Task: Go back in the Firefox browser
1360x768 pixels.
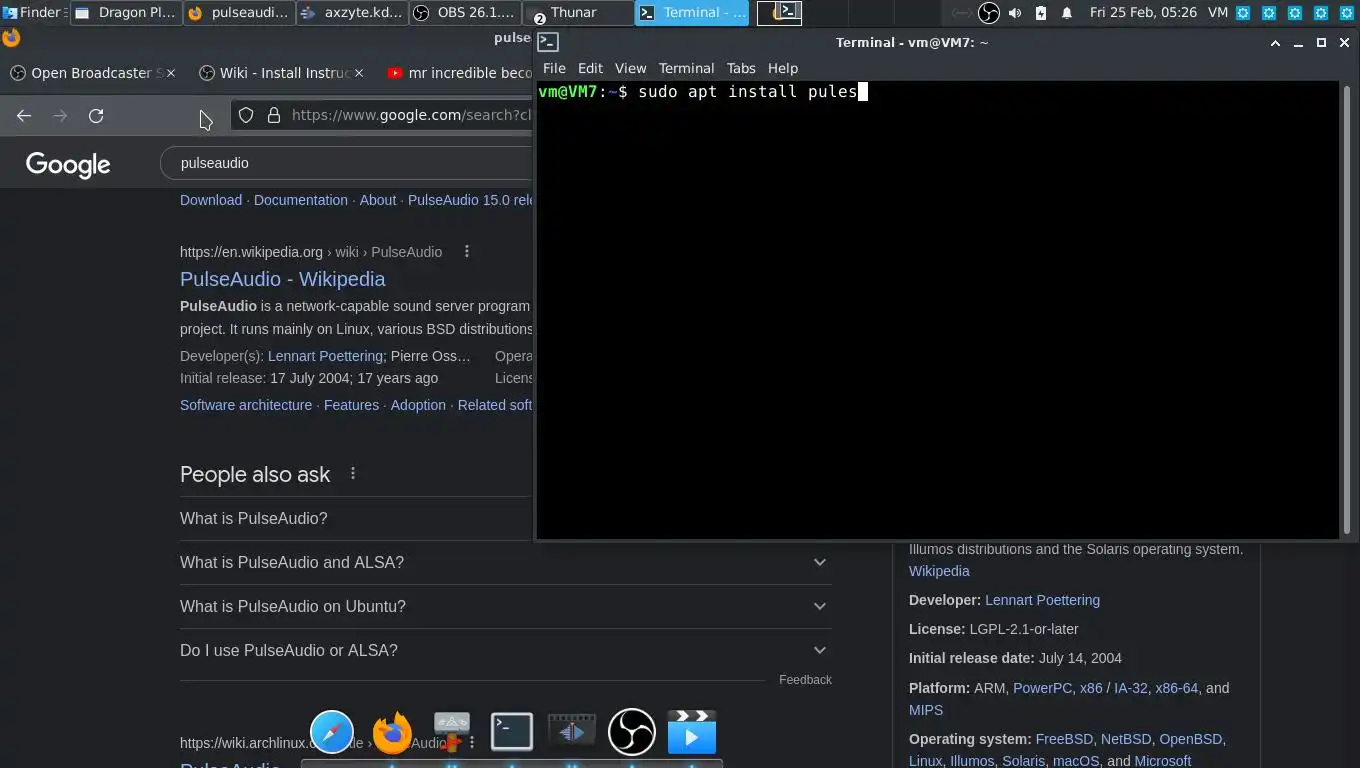Action: tap(24, 115)
